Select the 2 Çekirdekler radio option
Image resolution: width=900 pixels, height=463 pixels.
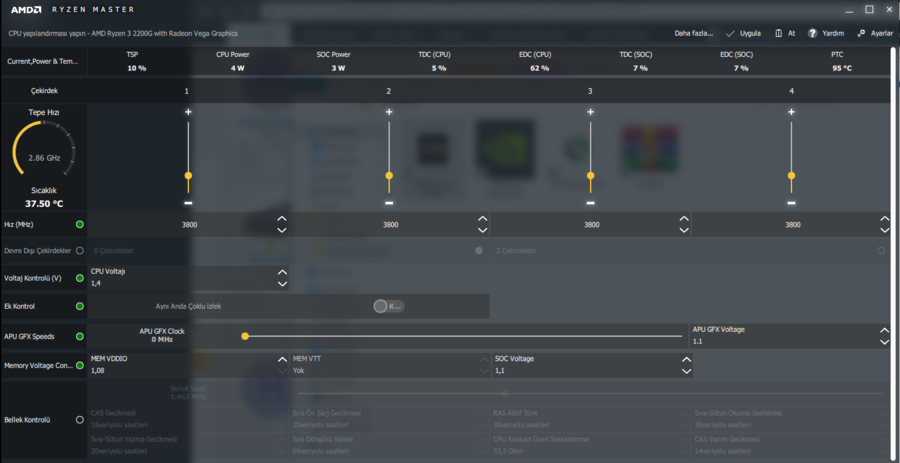coord(881,251)
